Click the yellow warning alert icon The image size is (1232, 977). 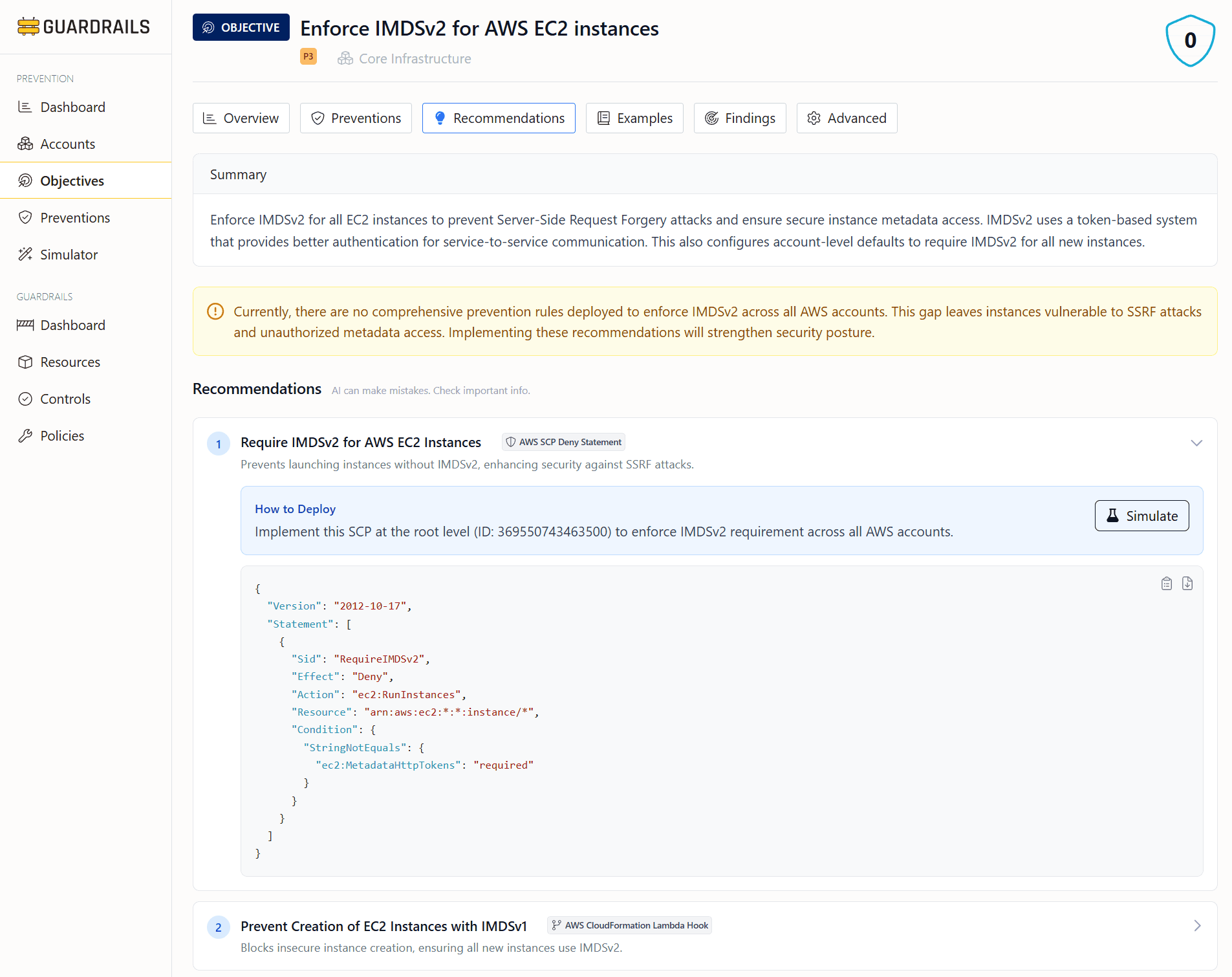pyautogui.click(x=215, y=312)
